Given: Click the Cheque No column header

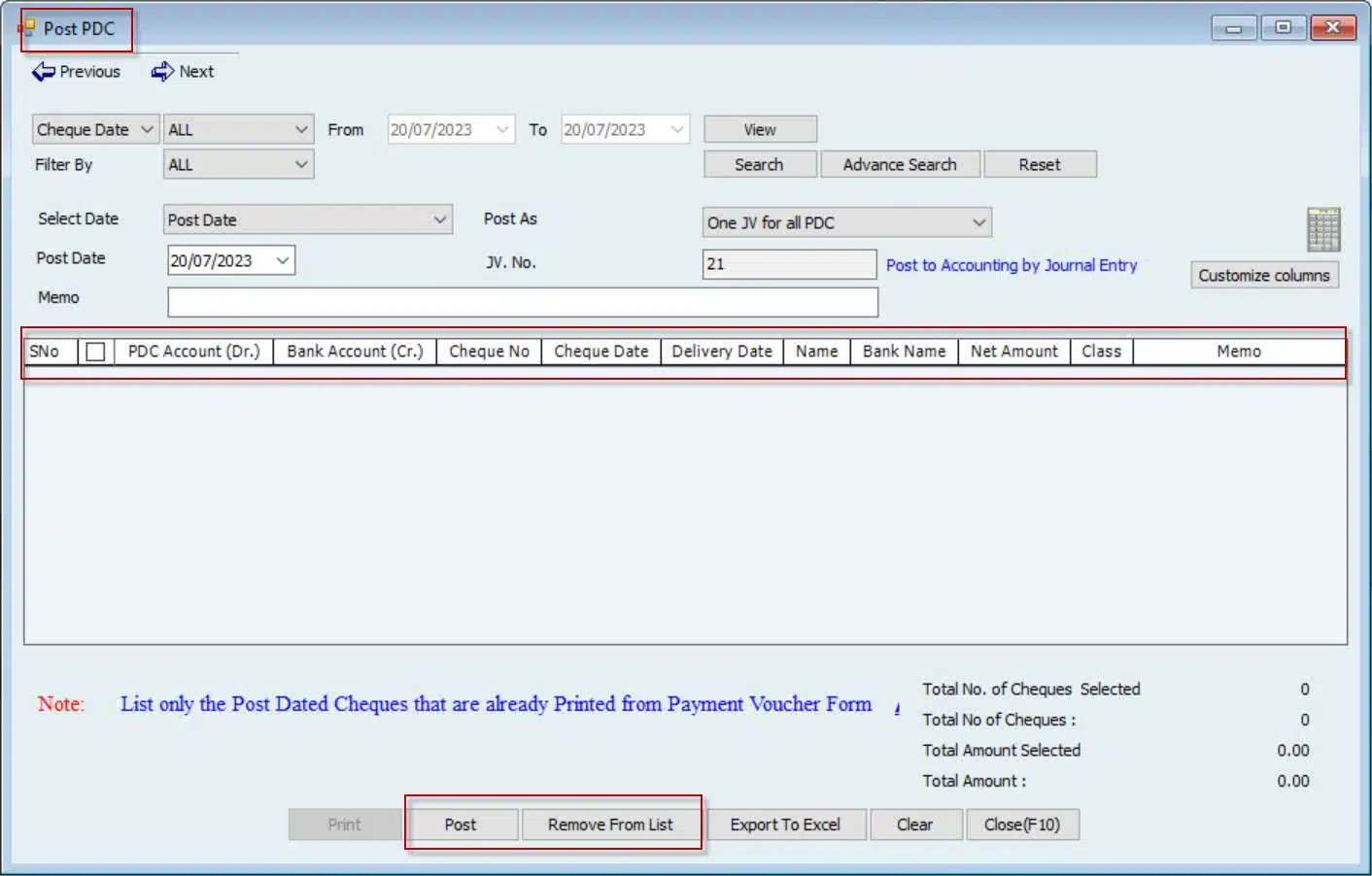Looking at the screenshot, I should point(489,352).
